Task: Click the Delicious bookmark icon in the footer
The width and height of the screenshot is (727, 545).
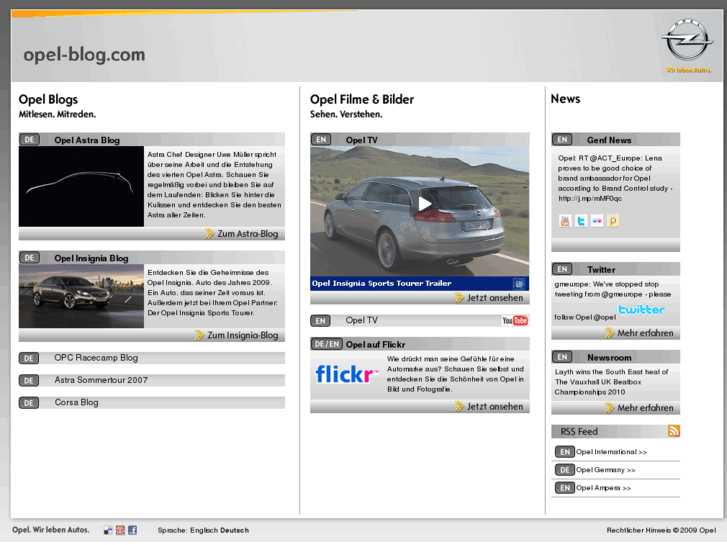Action: [x=108, y=530]
